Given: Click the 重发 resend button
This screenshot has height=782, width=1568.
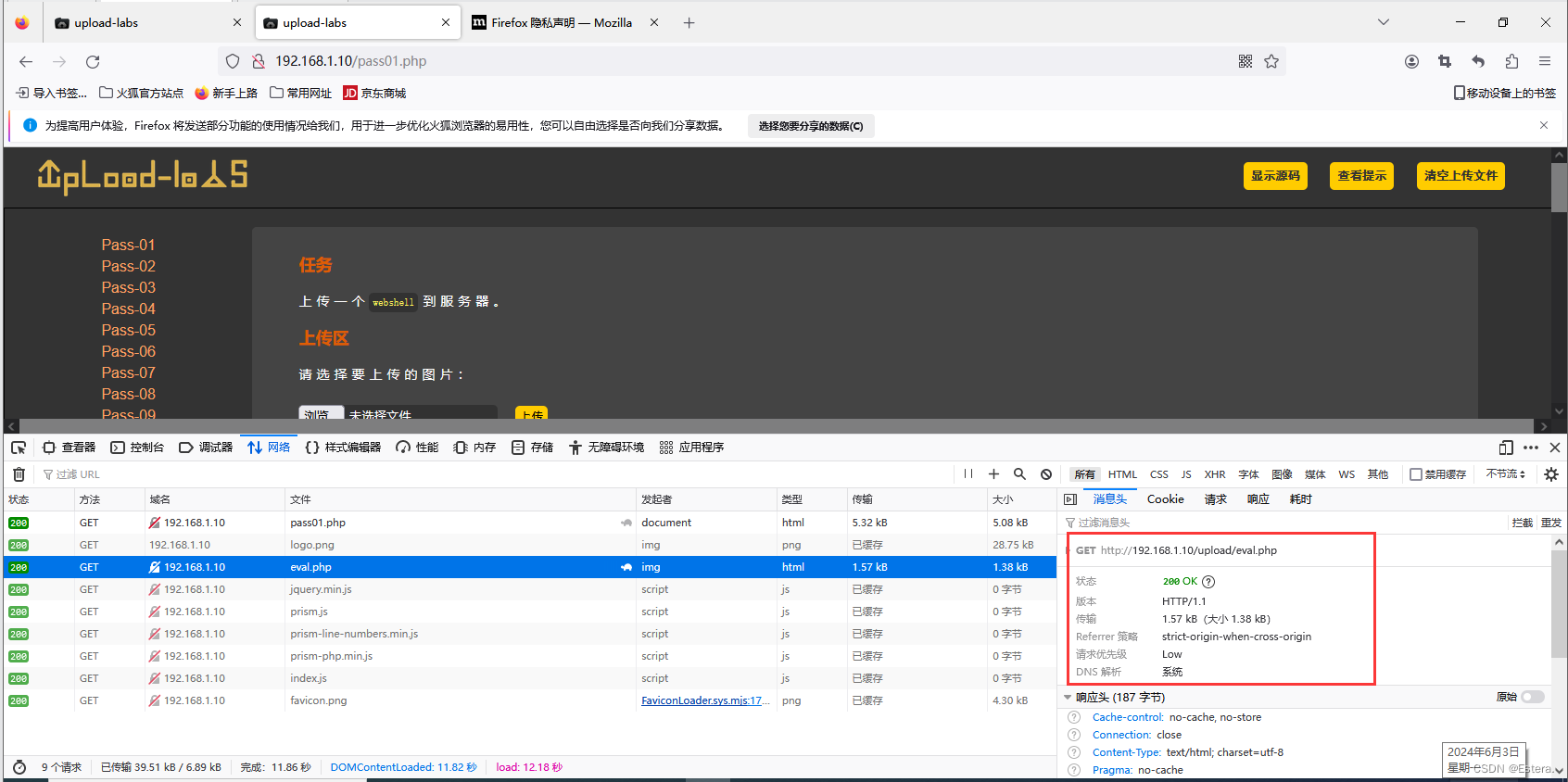Looking at the screenshot, I should (1551, 523).
